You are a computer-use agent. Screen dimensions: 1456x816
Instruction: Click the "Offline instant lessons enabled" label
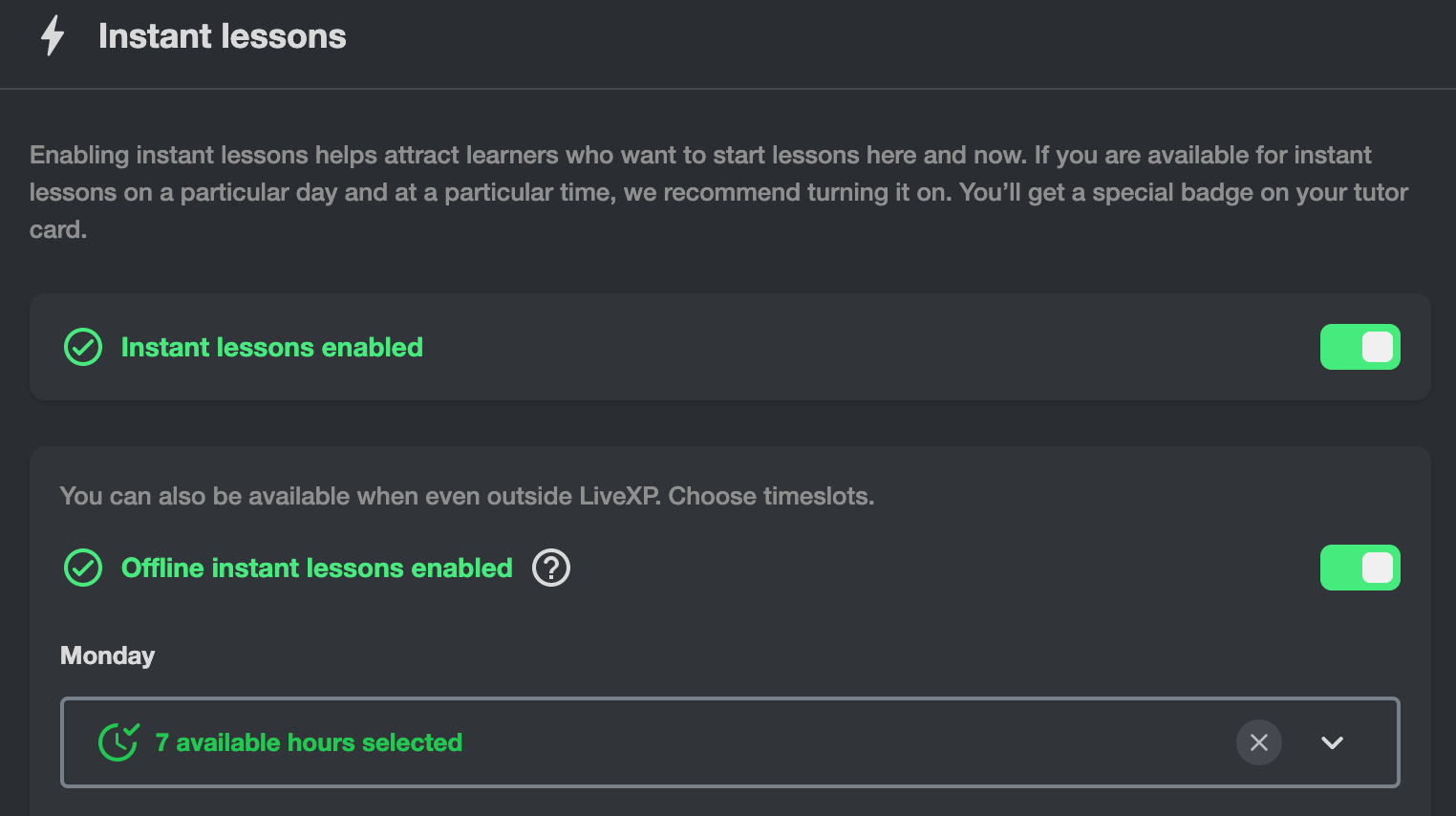[316, 568]
